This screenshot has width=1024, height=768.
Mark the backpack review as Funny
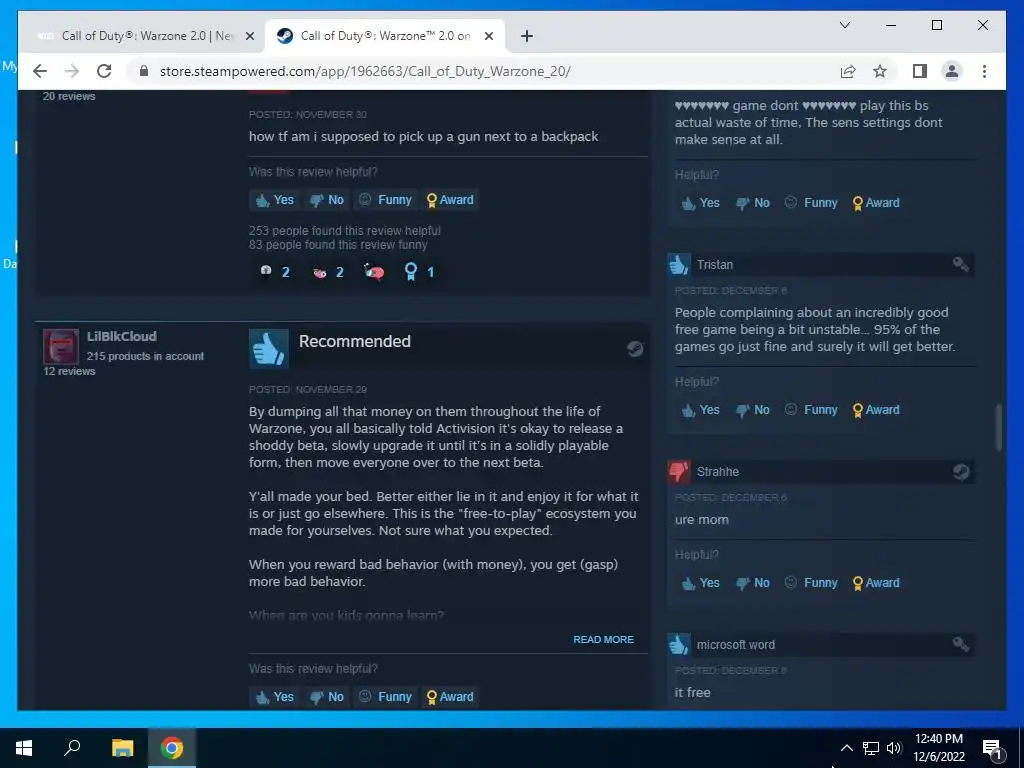pyautogui.click(x=385, y=200)
